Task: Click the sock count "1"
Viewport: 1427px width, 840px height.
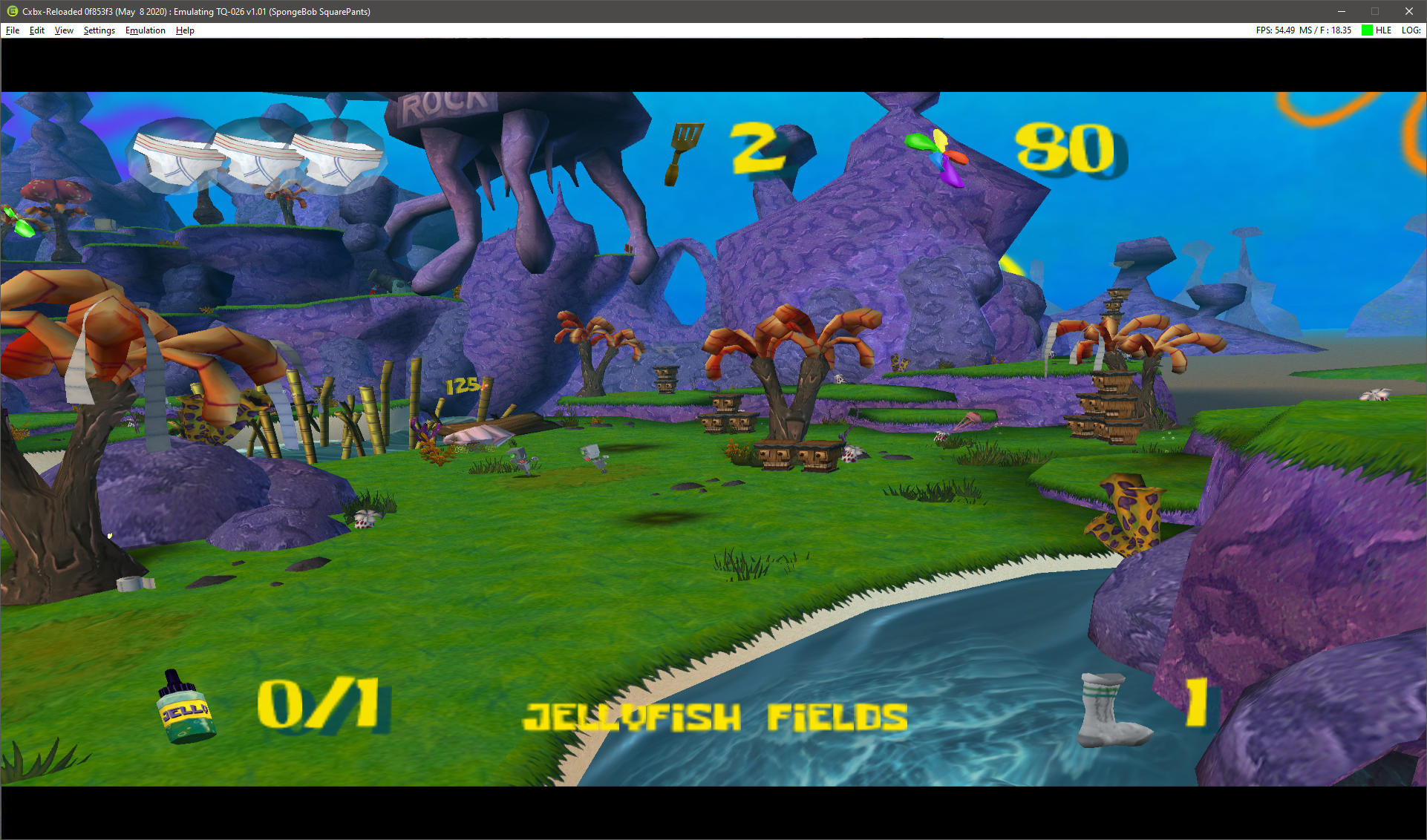Action: point(1196,702)
